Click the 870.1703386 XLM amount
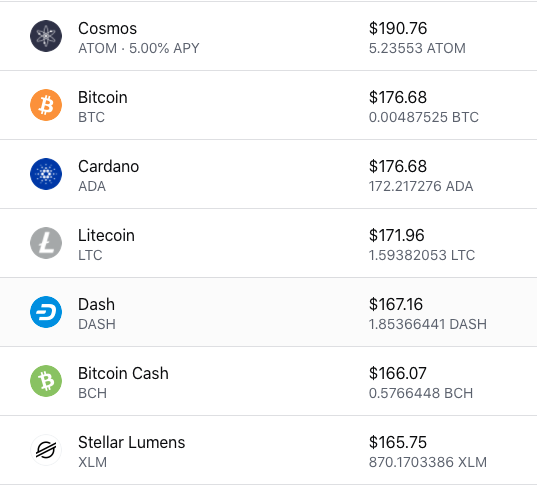Viewport: 537px width, 491px height. point(428,462)
